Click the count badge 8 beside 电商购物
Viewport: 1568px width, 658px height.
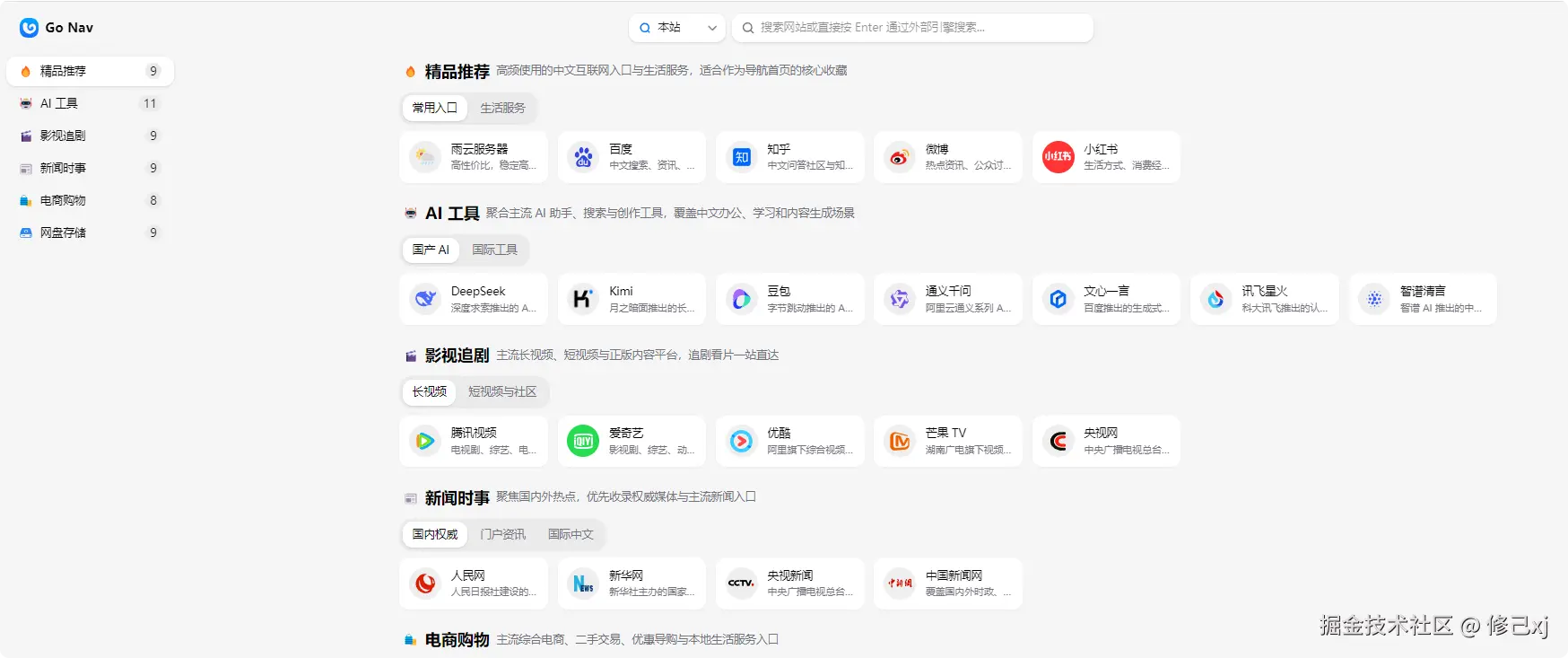[x=153, y=200]
